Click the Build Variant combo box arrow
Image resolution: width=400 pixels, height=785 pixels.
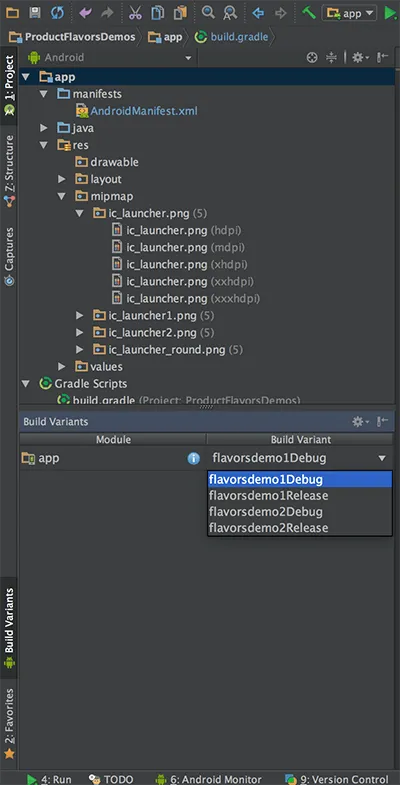tap(382, 458)
